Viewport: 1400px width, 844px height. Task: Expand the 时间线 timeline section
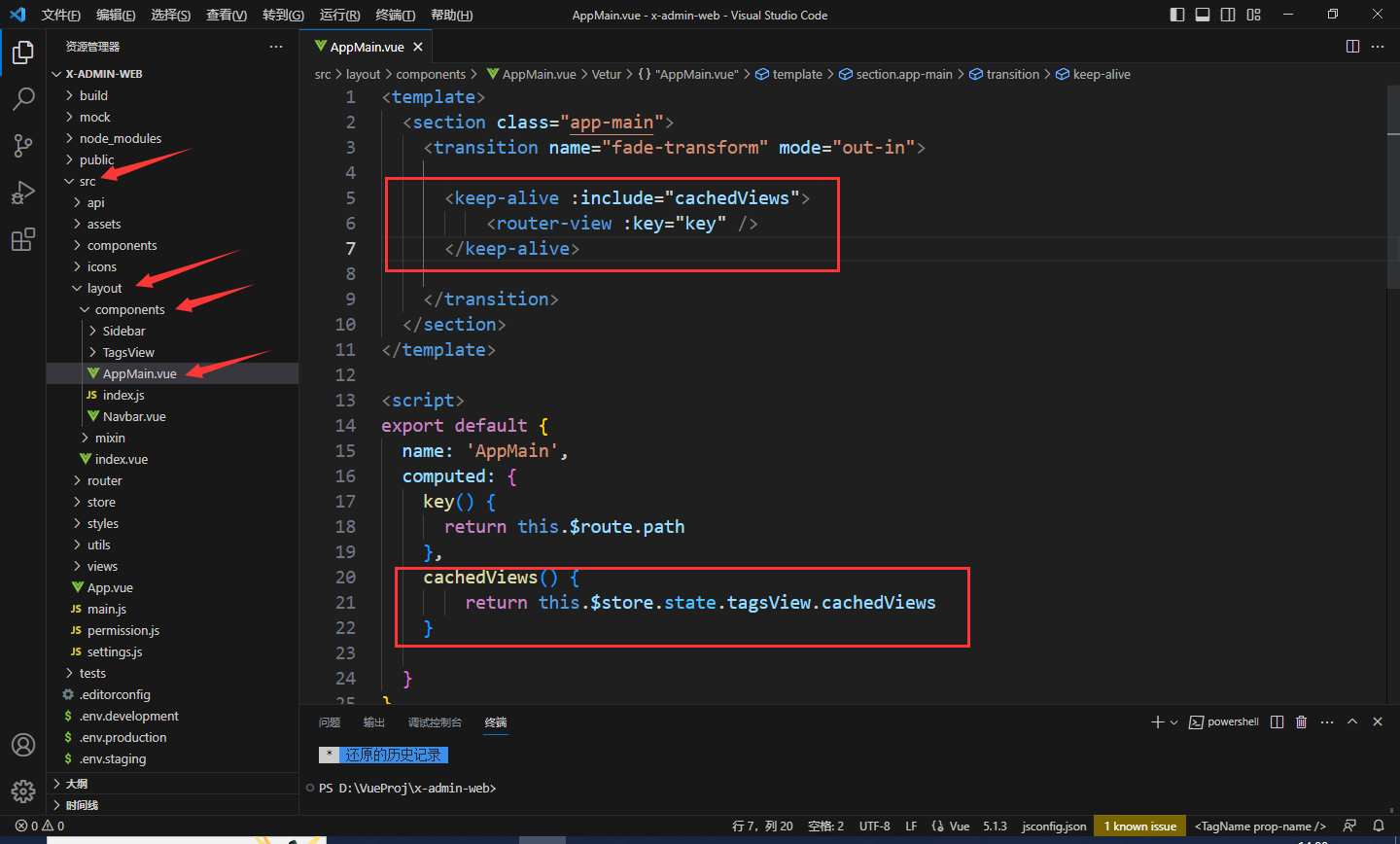pyautogui.click(x=172, y=804)
